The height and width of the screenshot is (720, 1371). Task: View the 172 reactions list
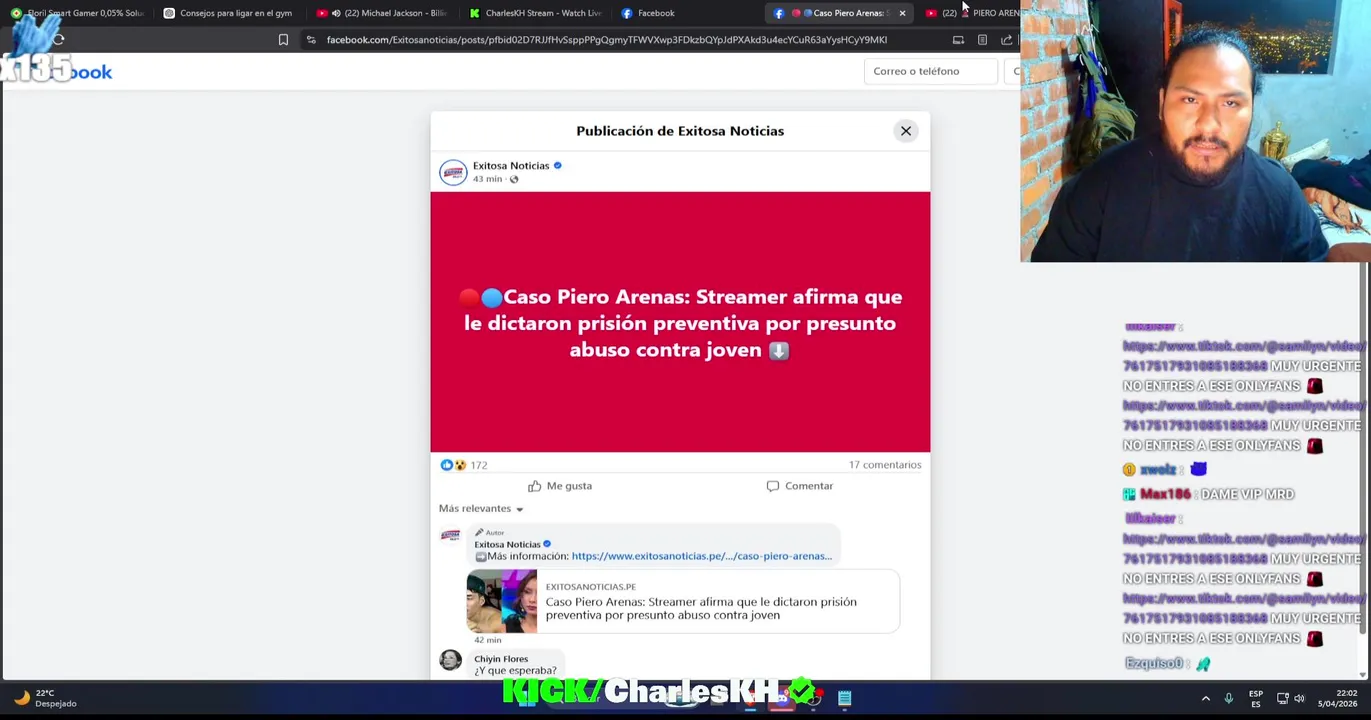coord(479,465)
